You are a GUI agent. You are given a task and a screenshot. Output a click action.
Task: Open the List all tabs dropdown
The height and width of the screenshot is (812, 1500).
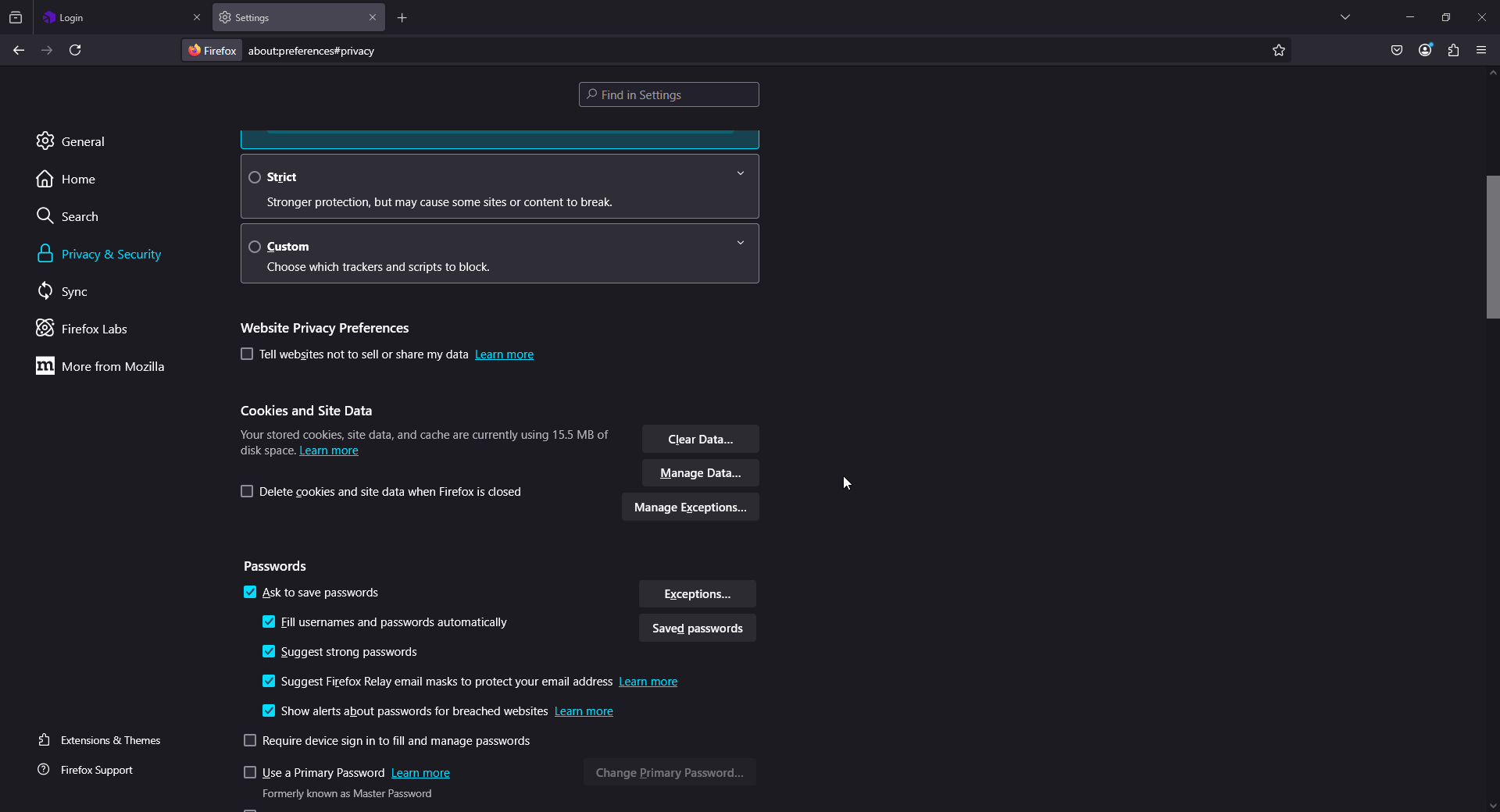[1345, 17]
